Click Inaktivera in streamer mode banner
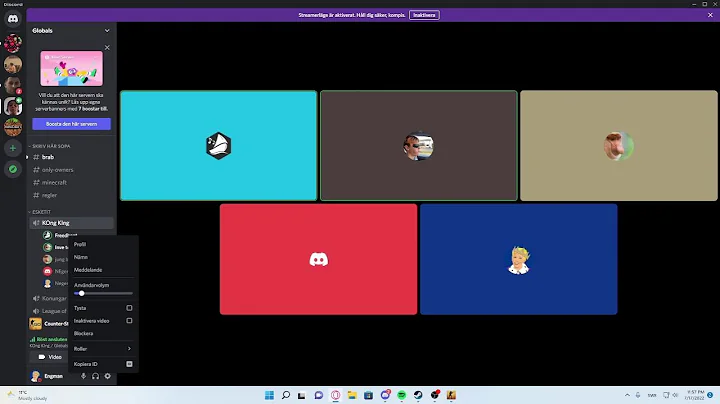Screen dimensions: 720x404 424,15
